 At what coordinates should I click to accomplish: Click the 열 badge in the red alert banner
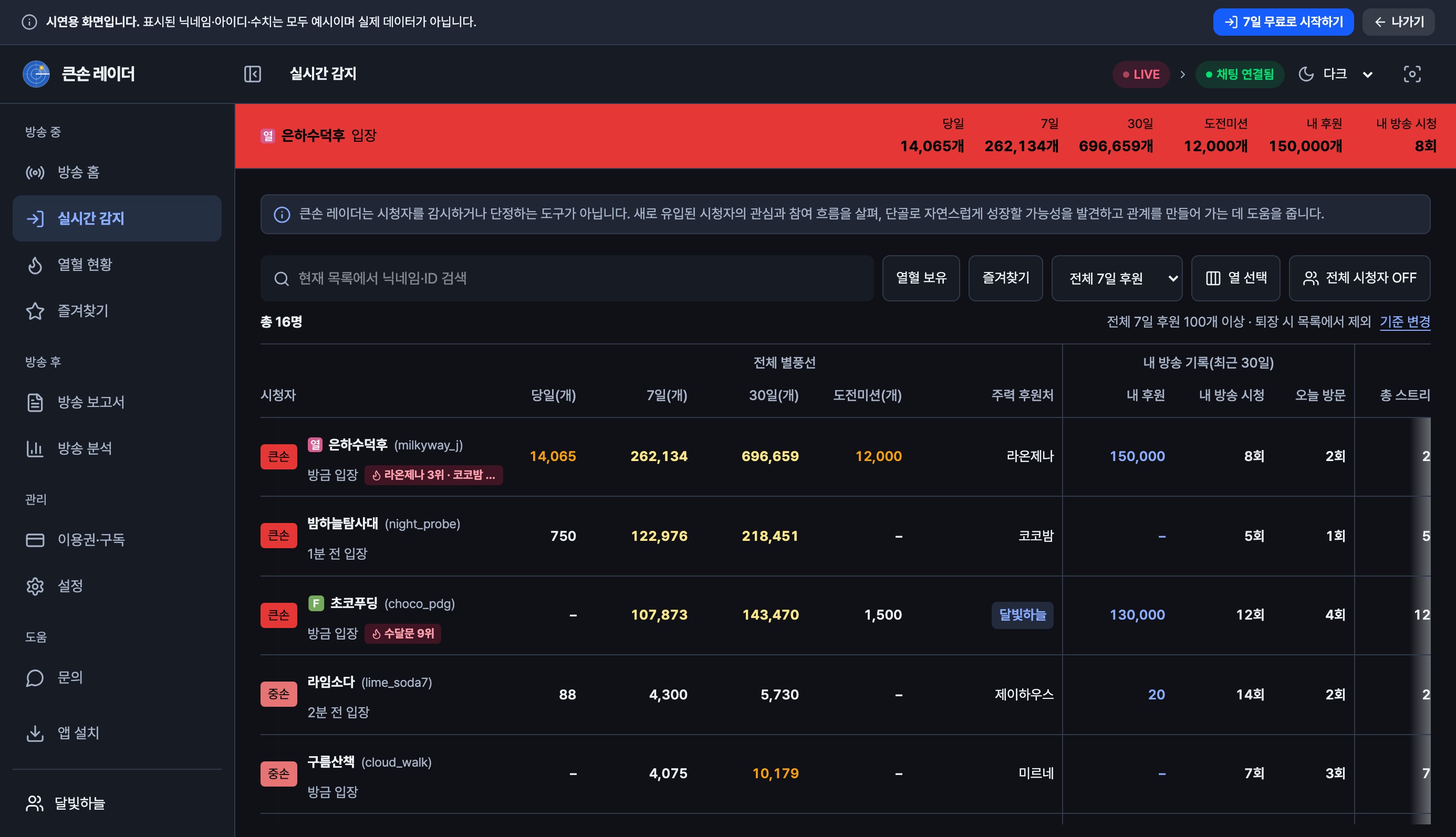pyautogui.click(x=267, y=135)
